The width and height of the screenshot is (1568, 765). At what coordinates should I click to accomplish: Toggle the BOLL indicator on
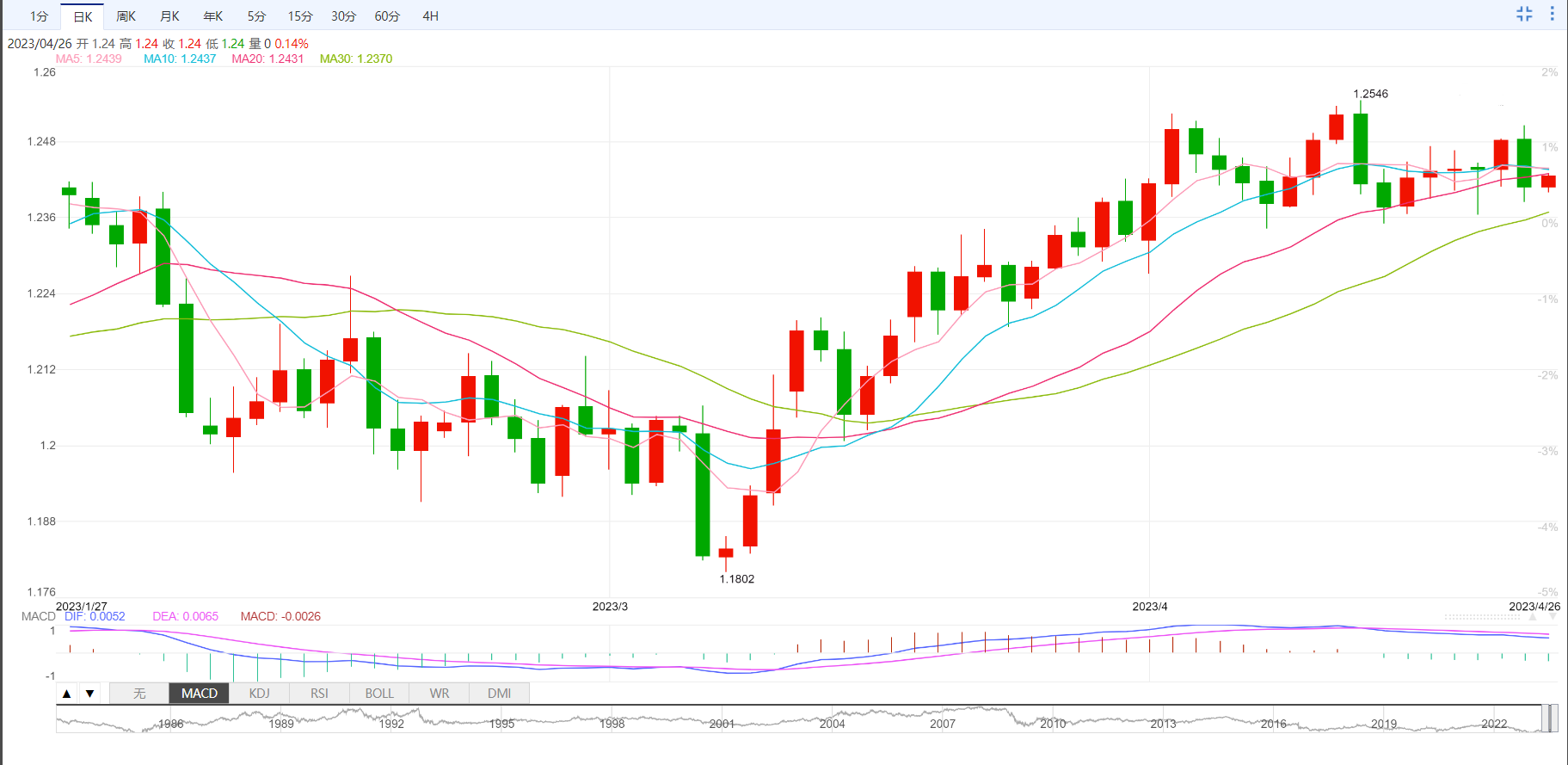pos(378,694)
